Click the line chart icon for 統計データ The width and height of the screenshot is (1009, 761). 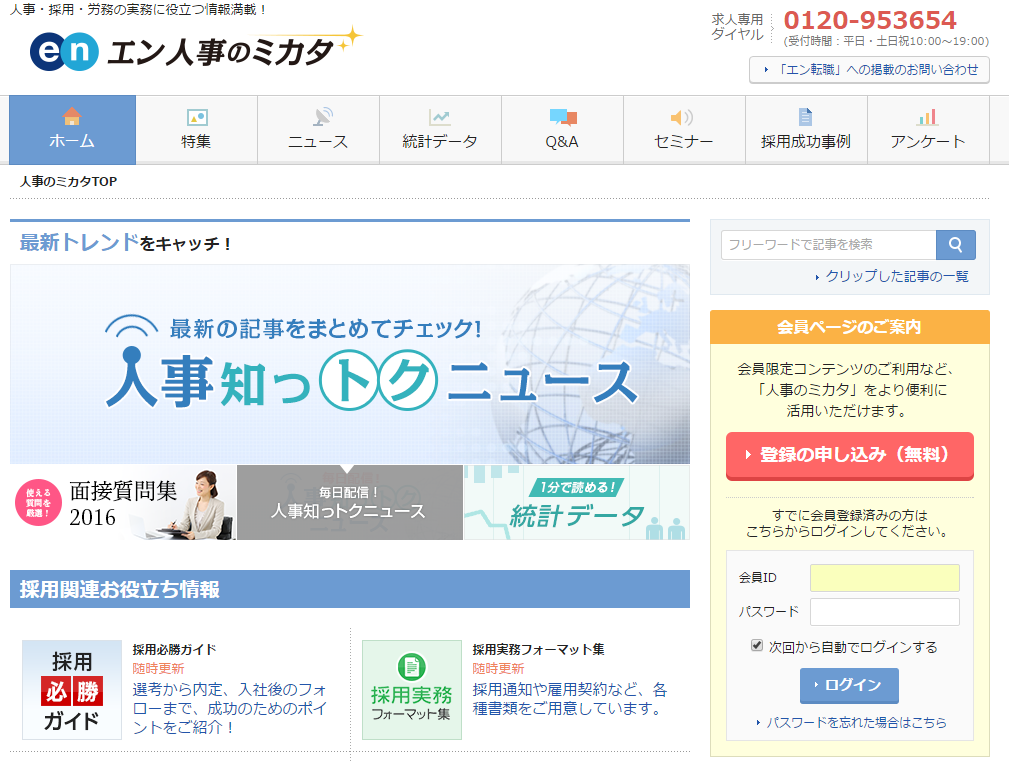(440, 117)
